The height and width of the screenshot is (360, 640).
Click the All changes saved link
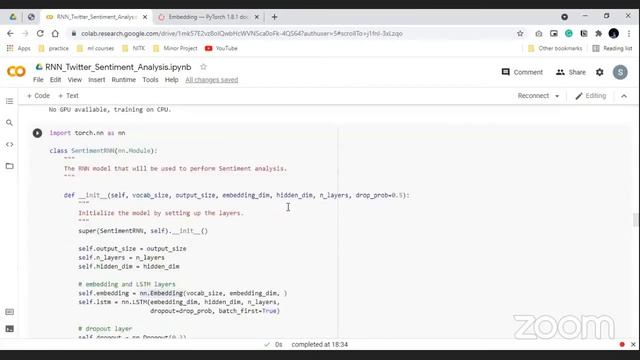click(211, 80)
